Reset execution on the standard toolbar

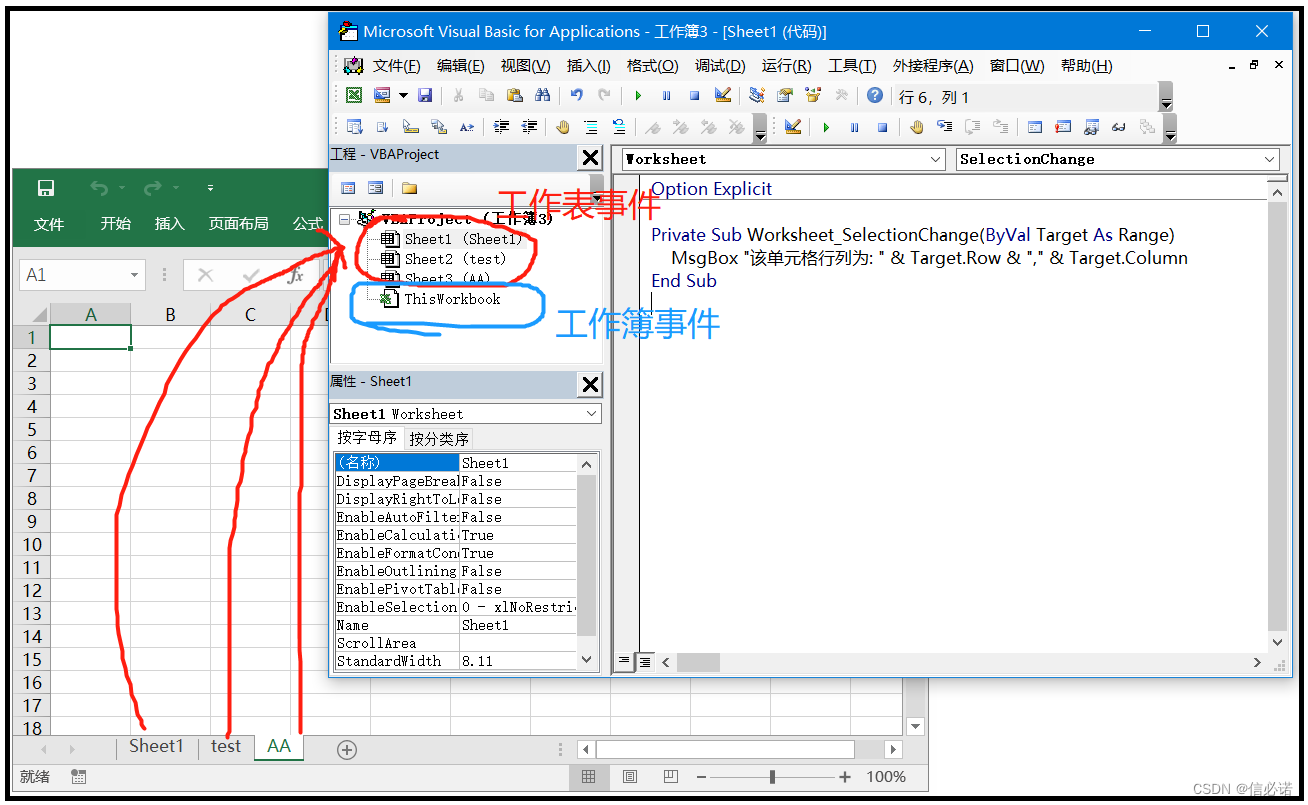point(694,95)
